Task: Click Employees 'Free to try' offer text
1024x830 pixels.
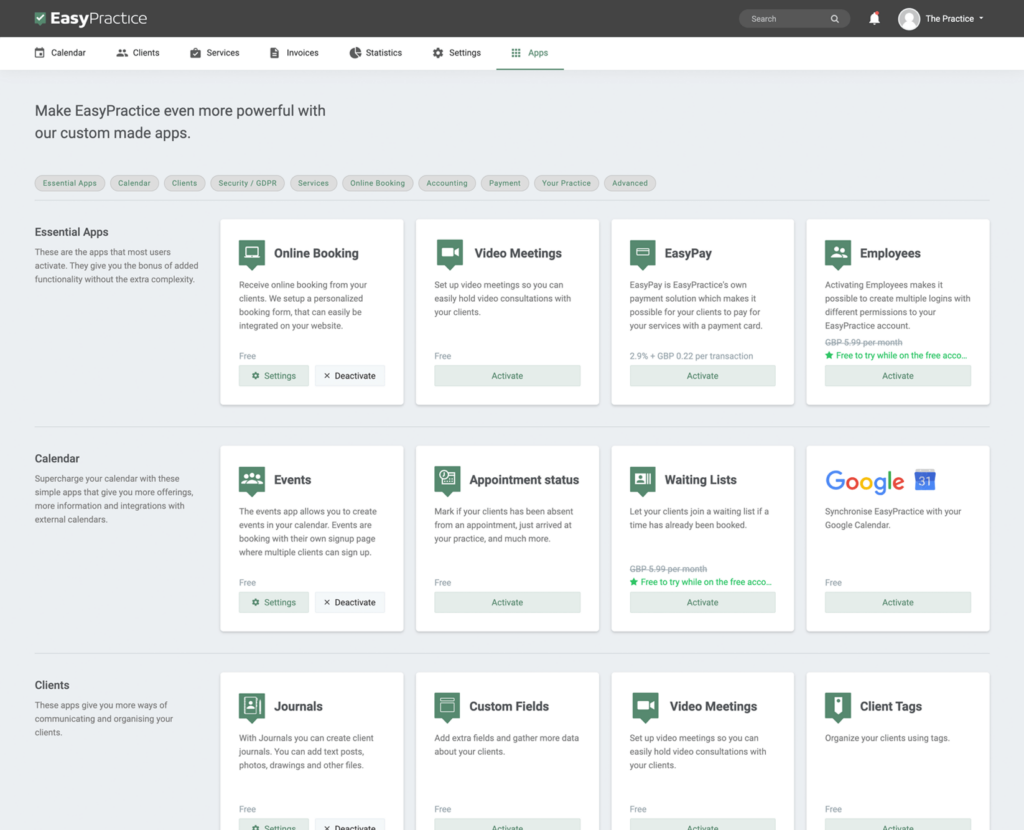Action: pos(901,355)
